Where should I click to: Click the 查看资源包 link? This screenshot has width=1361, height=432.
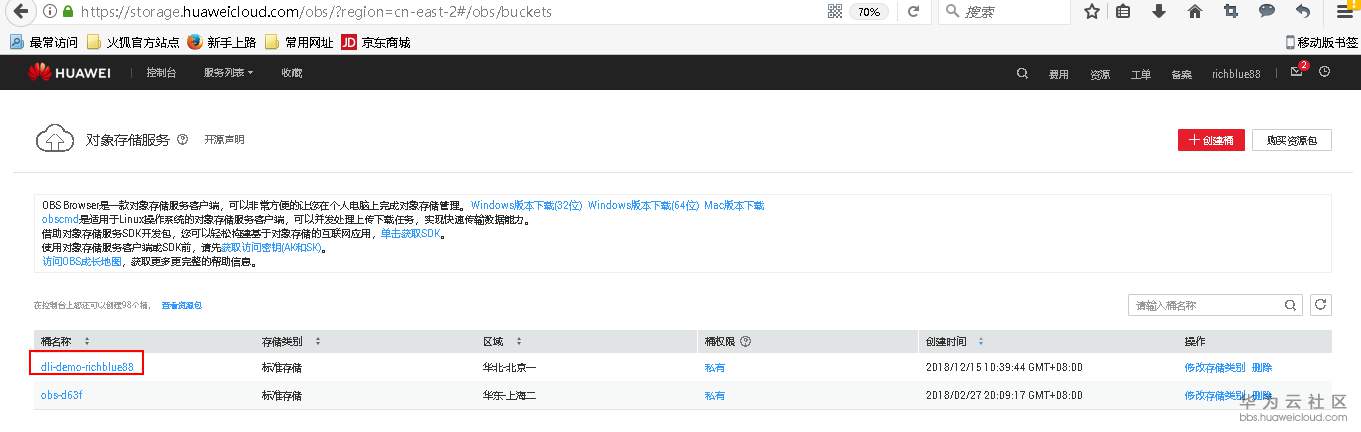183,305
